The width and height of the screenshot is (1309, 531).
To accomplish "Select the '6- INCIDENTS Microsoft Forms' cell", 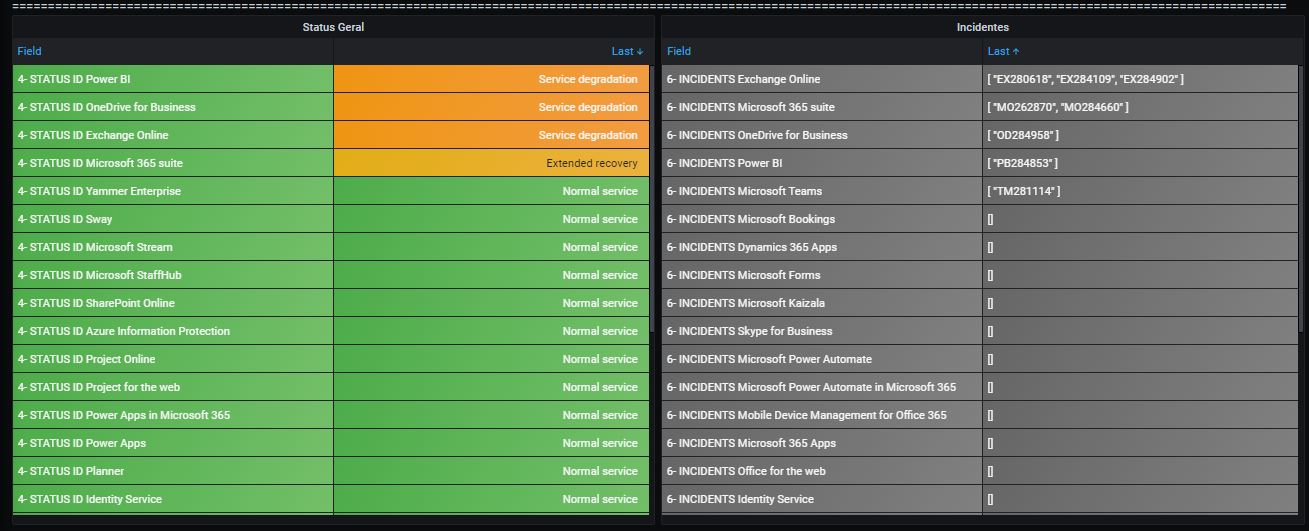I will (x=822, y=275).
